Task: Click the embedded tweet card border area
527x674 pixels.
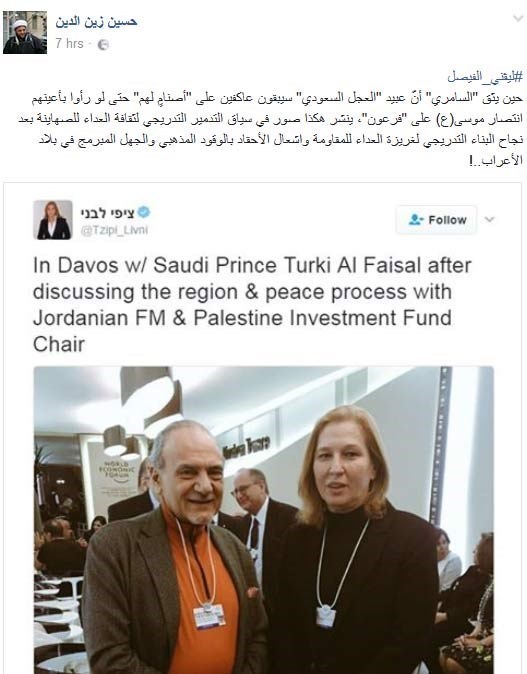Action: (x=262, y=428)
